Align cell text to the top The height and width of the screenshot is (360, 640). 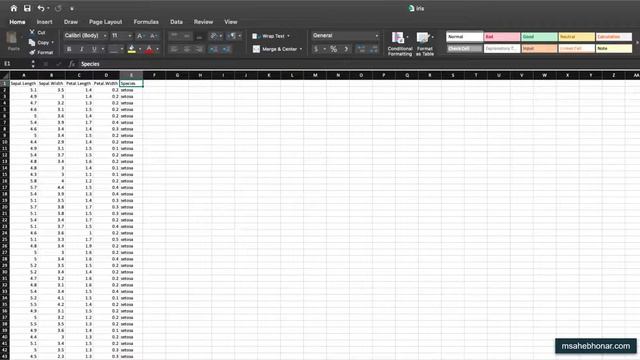pyautogui.click(x=174, y=36)
